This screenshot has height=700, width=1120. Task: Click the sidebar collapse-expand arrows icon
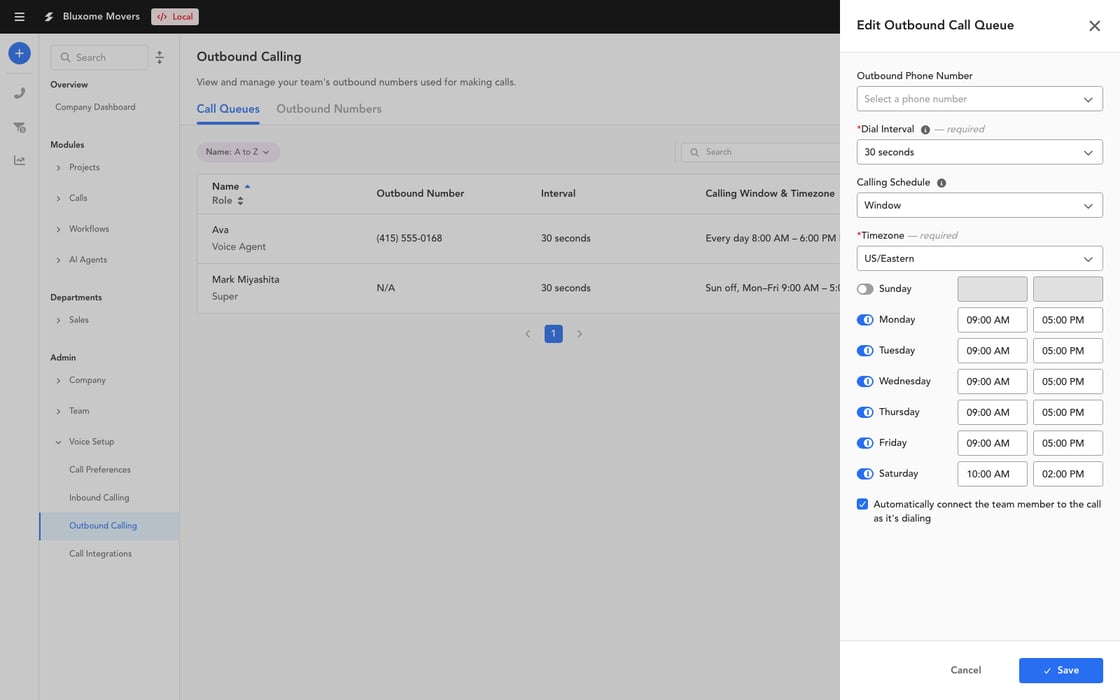click(159, 57)
